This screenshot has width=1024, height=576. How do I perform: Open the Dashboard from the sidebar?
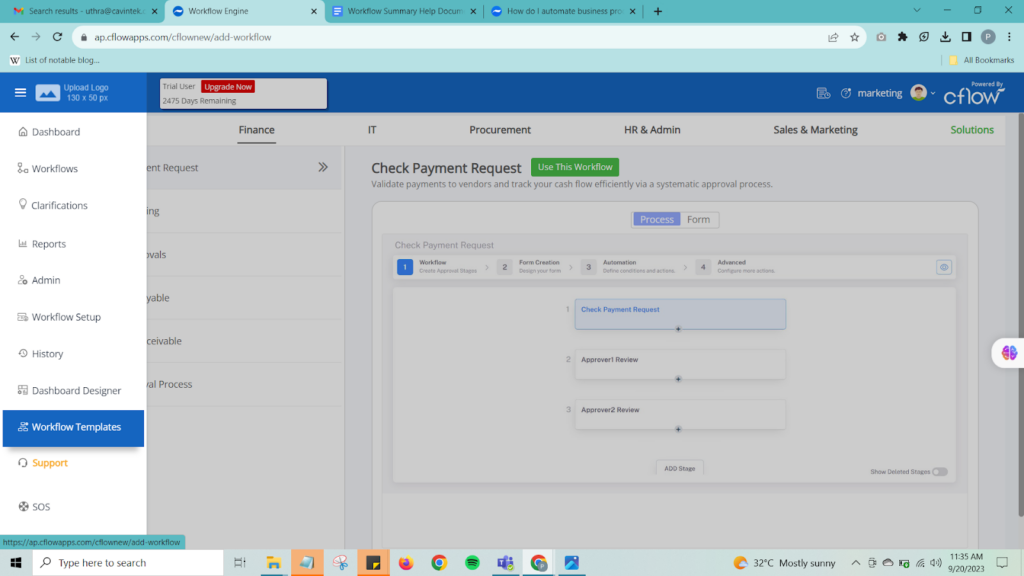point(56,131)
